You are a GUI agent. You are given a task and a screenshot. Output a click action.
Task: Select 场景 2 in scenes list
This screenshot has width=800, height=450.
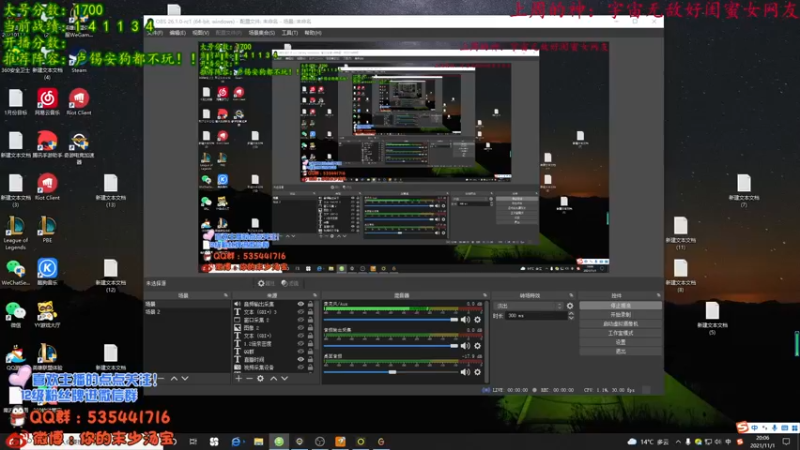point(187,312)
